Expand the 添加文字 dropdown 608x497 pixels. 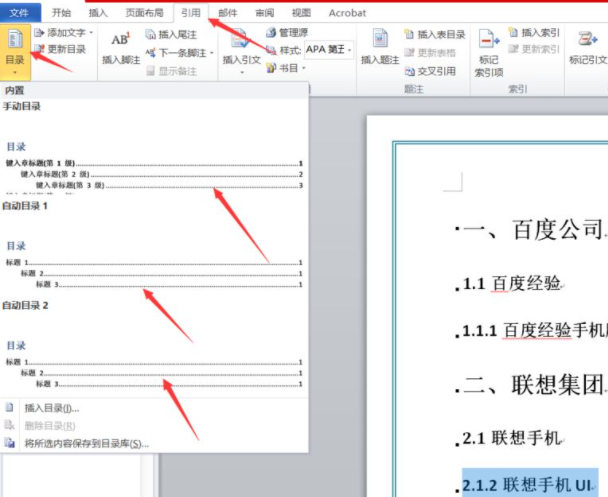point(92,33)
